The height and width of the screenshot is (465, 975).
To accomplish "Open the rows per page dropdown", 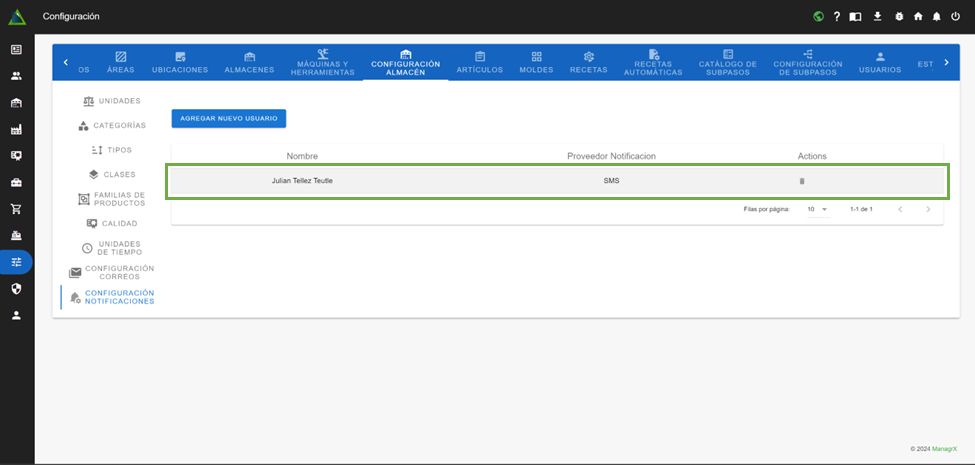I will point(818,209).
